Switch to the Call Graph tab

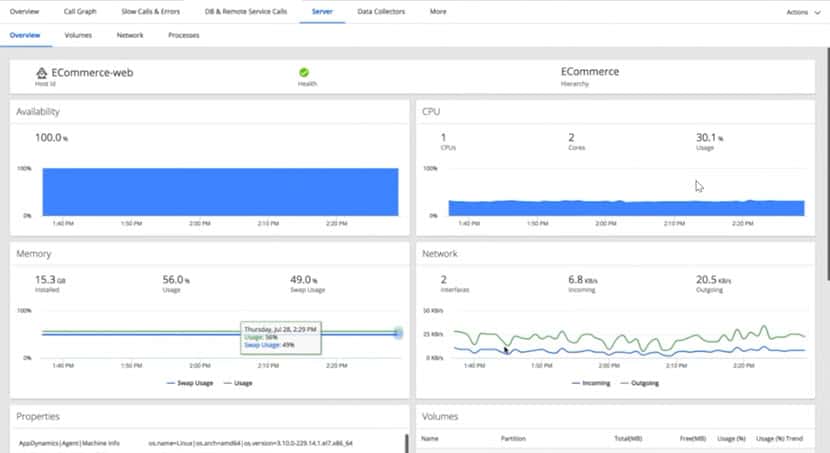(x=80, y=11)
